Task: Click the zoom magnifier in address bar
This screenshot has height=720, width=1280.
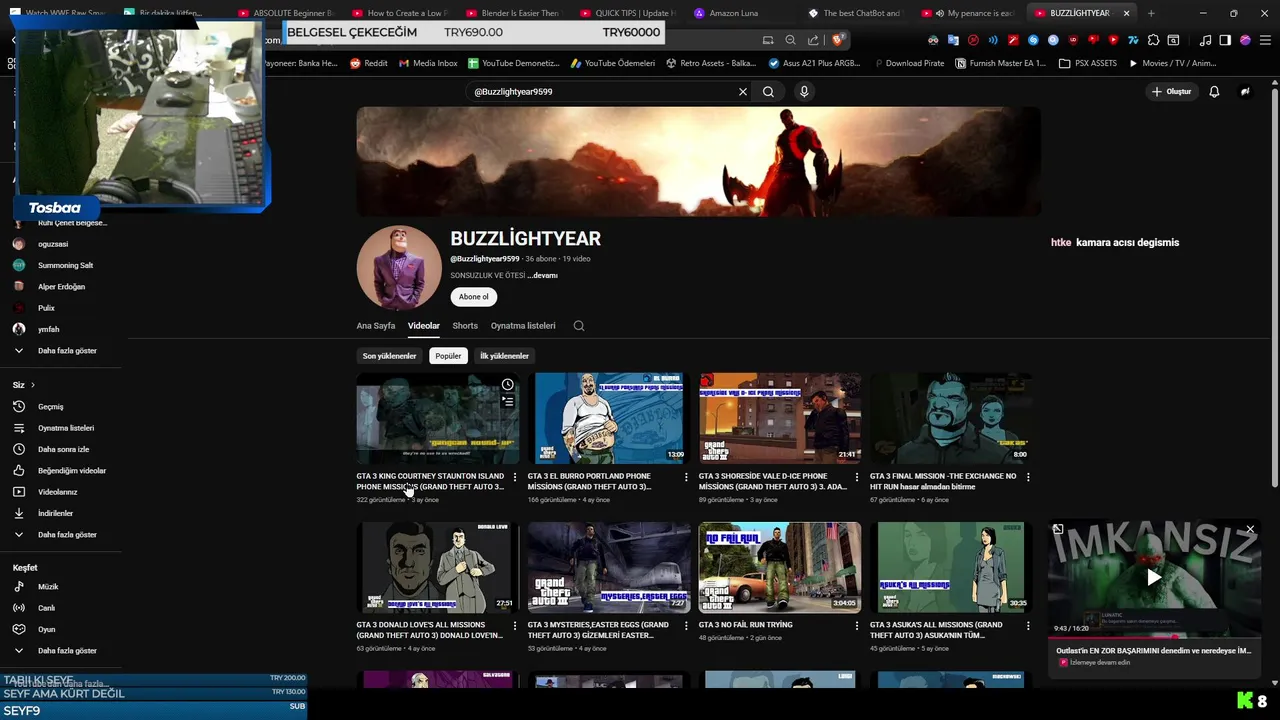Action: tap(790, 40)
